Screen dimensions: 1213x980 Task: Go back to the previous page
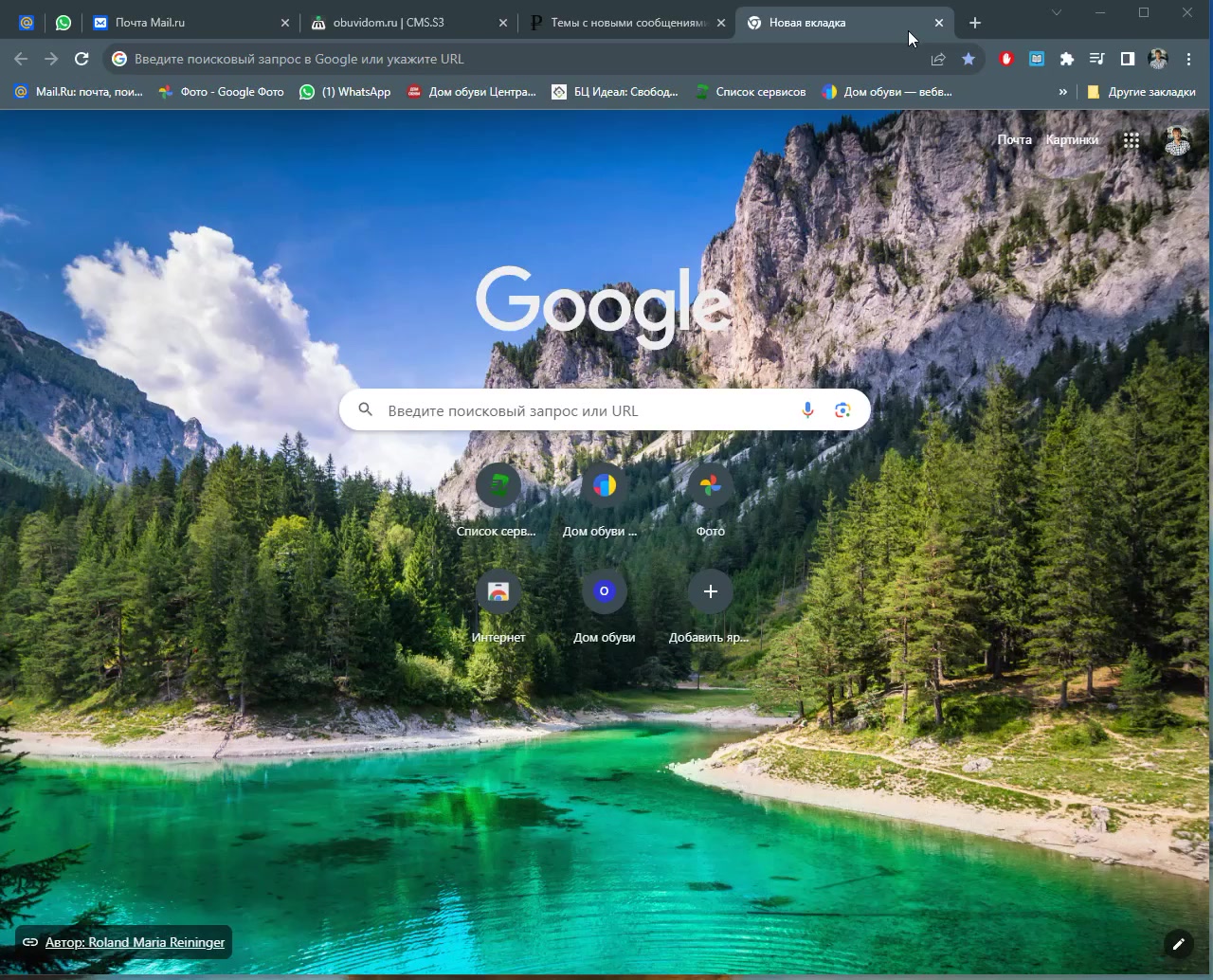(x=21, y=59)
